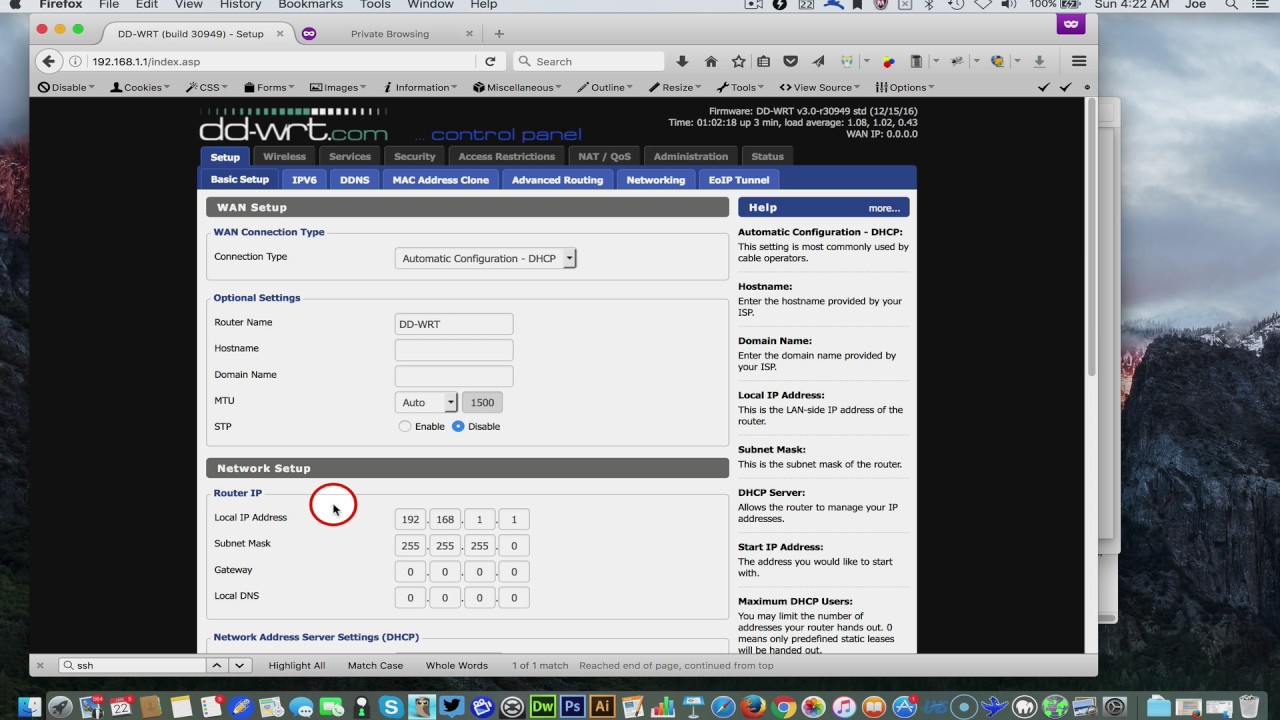Screen dimensions: 1280x720
Task: Expand the Cookies toolbar dropdown
Action: (x=139, y=87)
